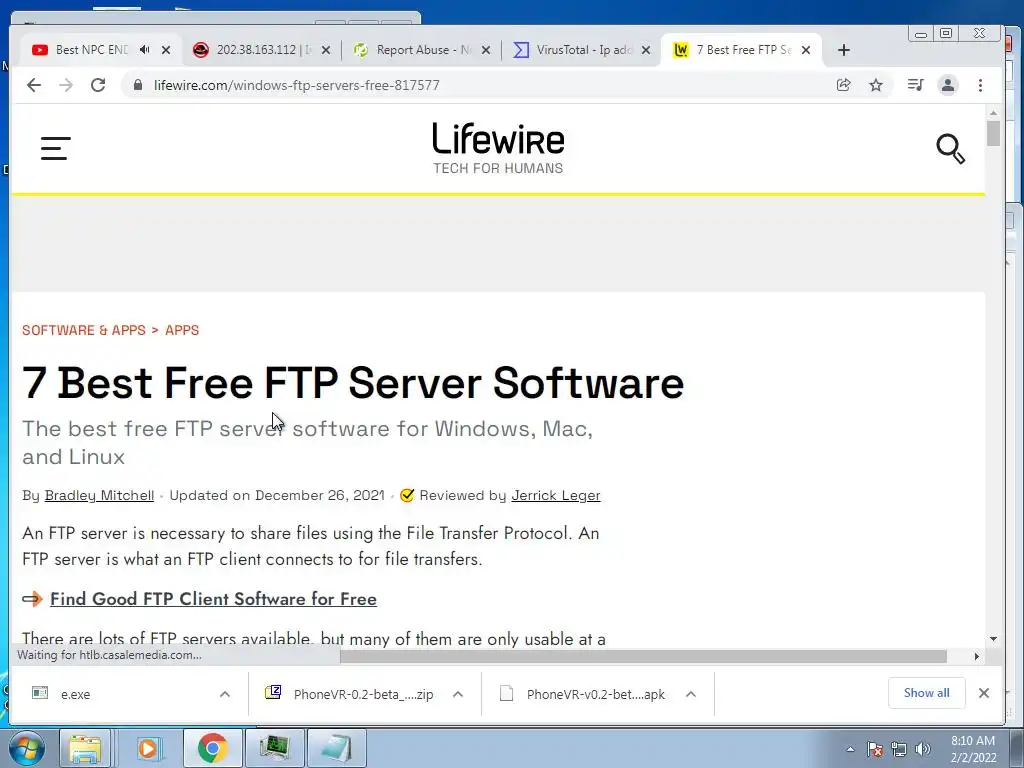This screenshot has height=768, width=1024.
Task: Open the media controls icon in the toolbar
Action: point(916,85)
